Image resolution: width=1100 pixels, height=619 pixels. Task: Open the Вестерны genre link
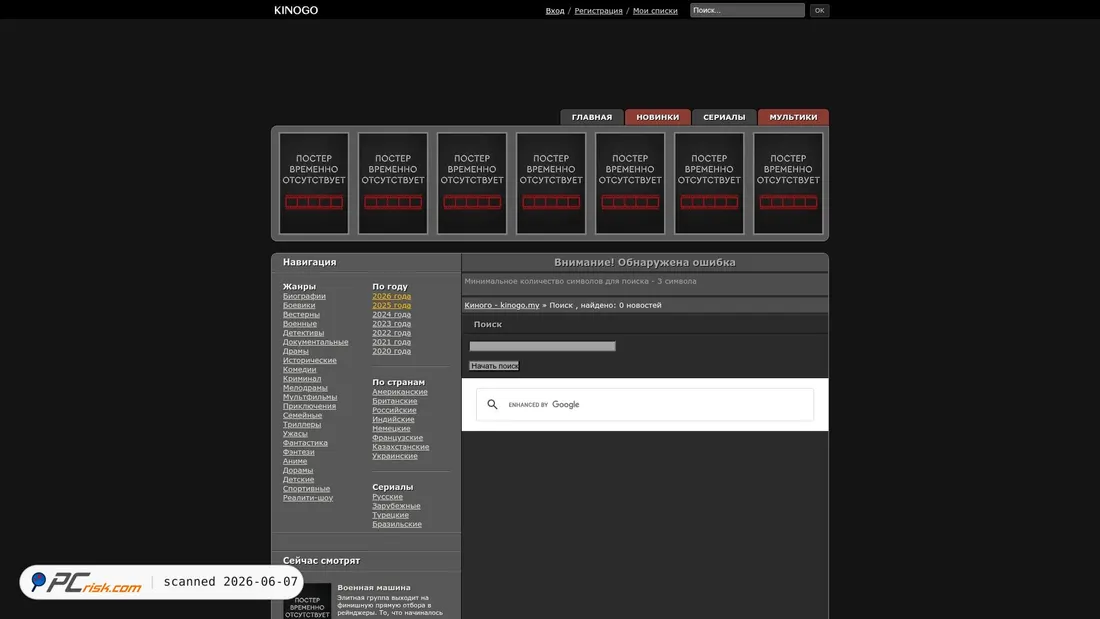tap(301, 314)
